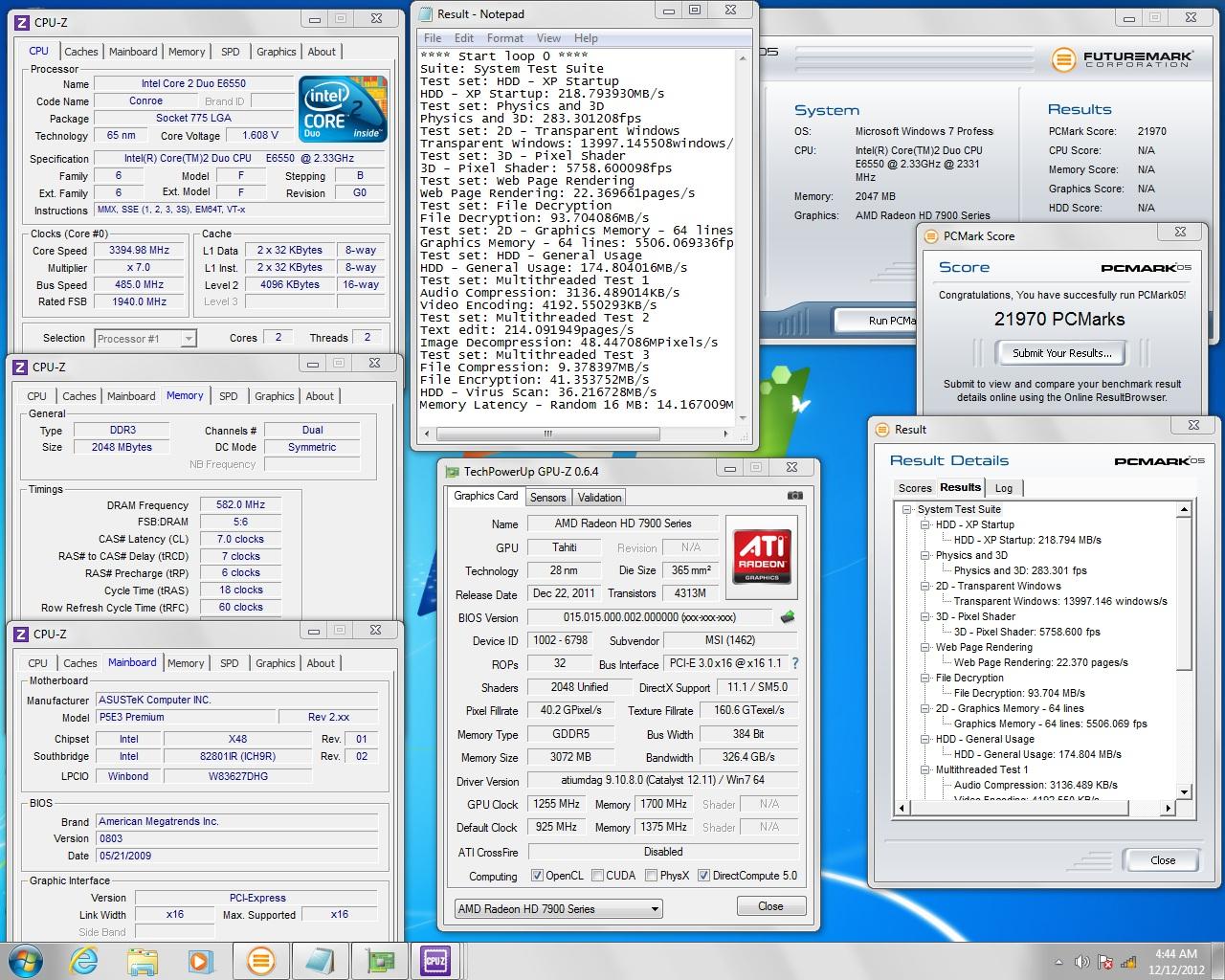Toggle the OpenCL checkbox in GPU-Z
Viewport: 1225px width, 980px height.
point(537,875)
